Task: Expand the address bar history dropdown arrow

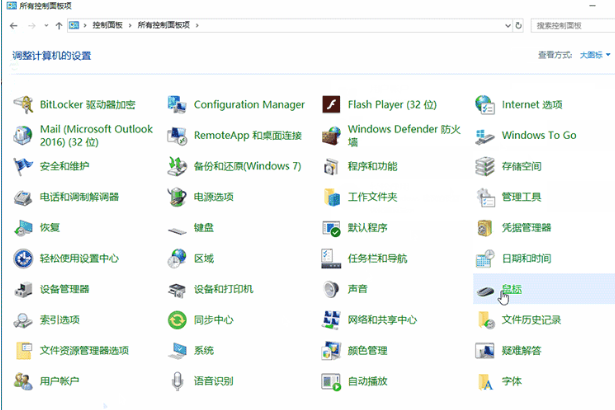Action: point(508,26)
